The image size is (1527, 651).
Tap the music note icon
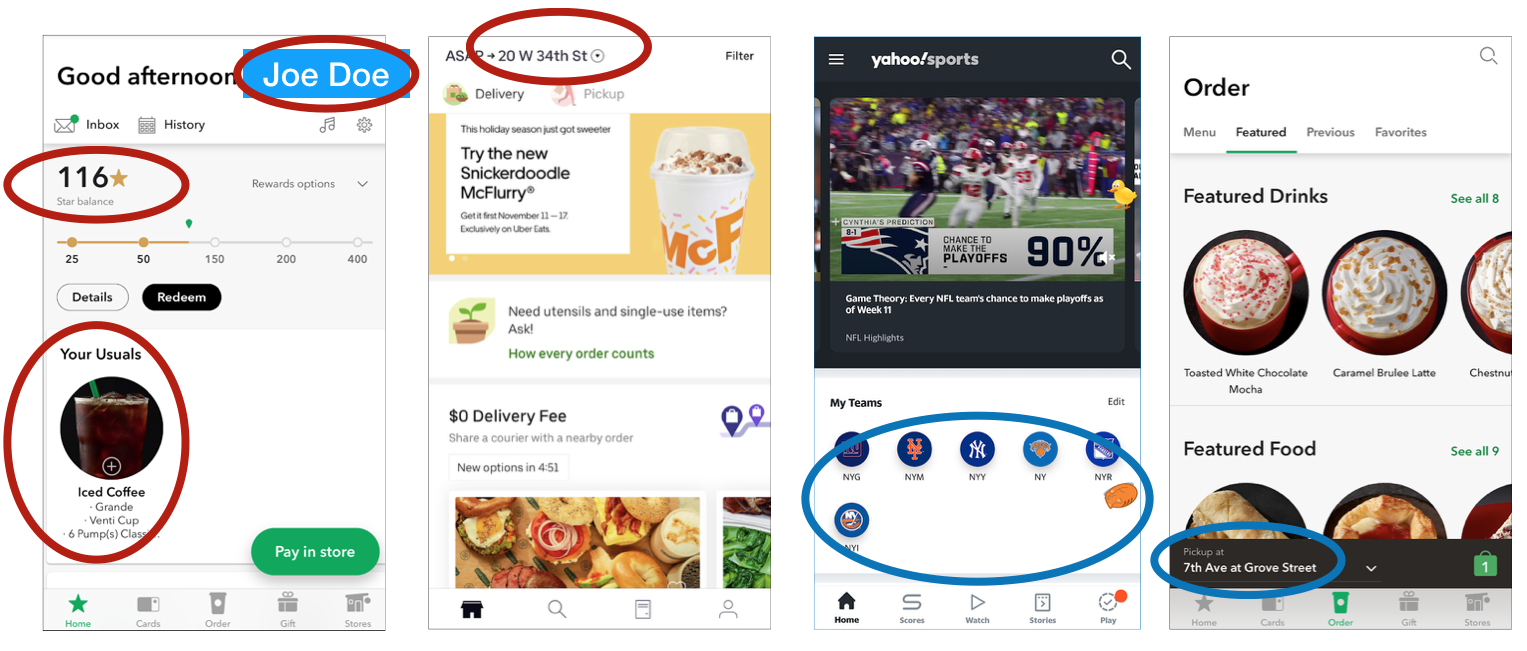[327, 125]
